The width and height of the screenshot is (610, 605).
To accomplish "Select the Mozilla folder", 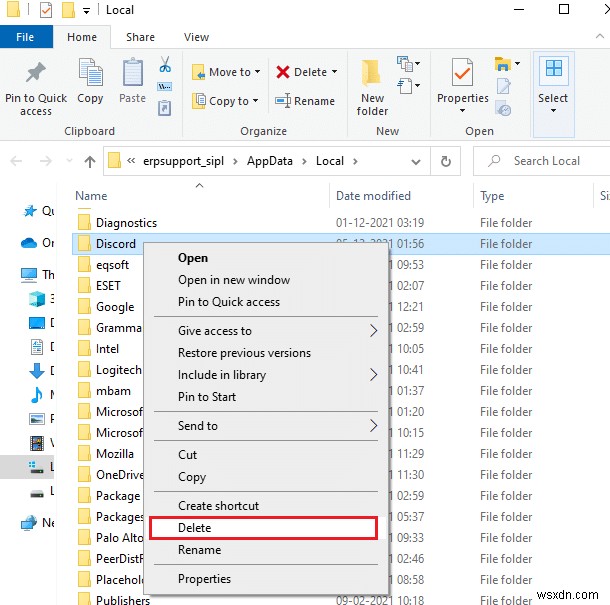I will [115, 454].
